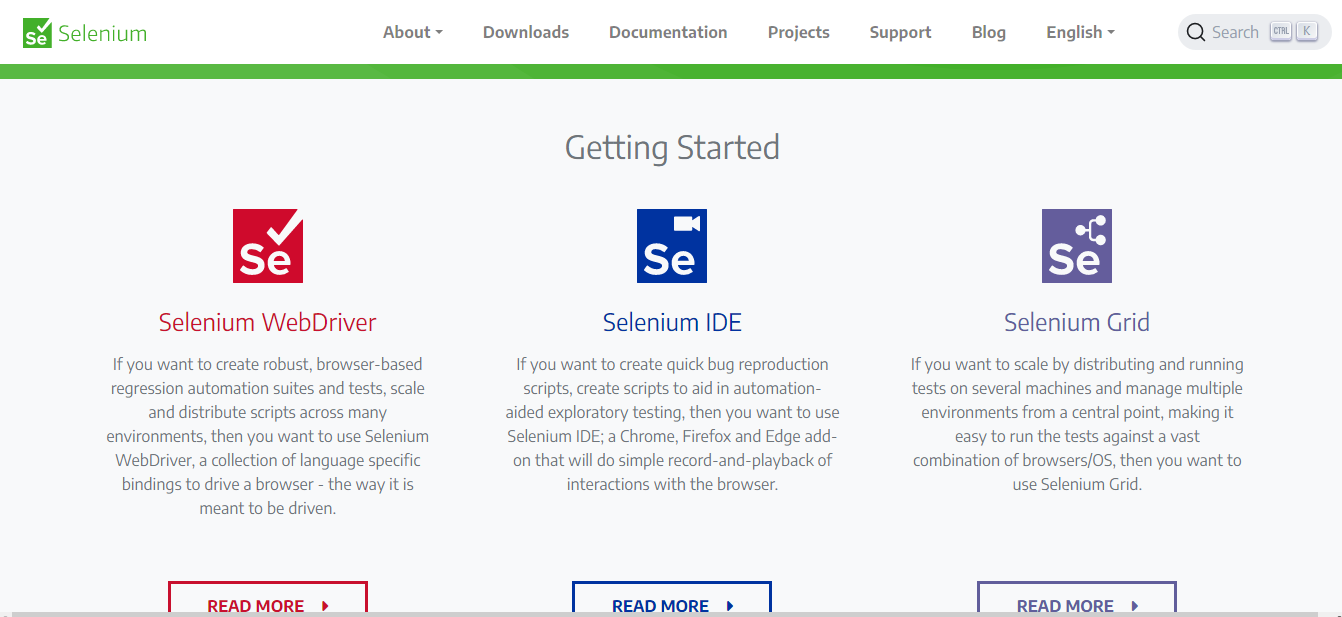This screenshot has height=617, width=1342.
Task: Focus the Search input field
Action: pyautogui.click(x=1236, y=33)
